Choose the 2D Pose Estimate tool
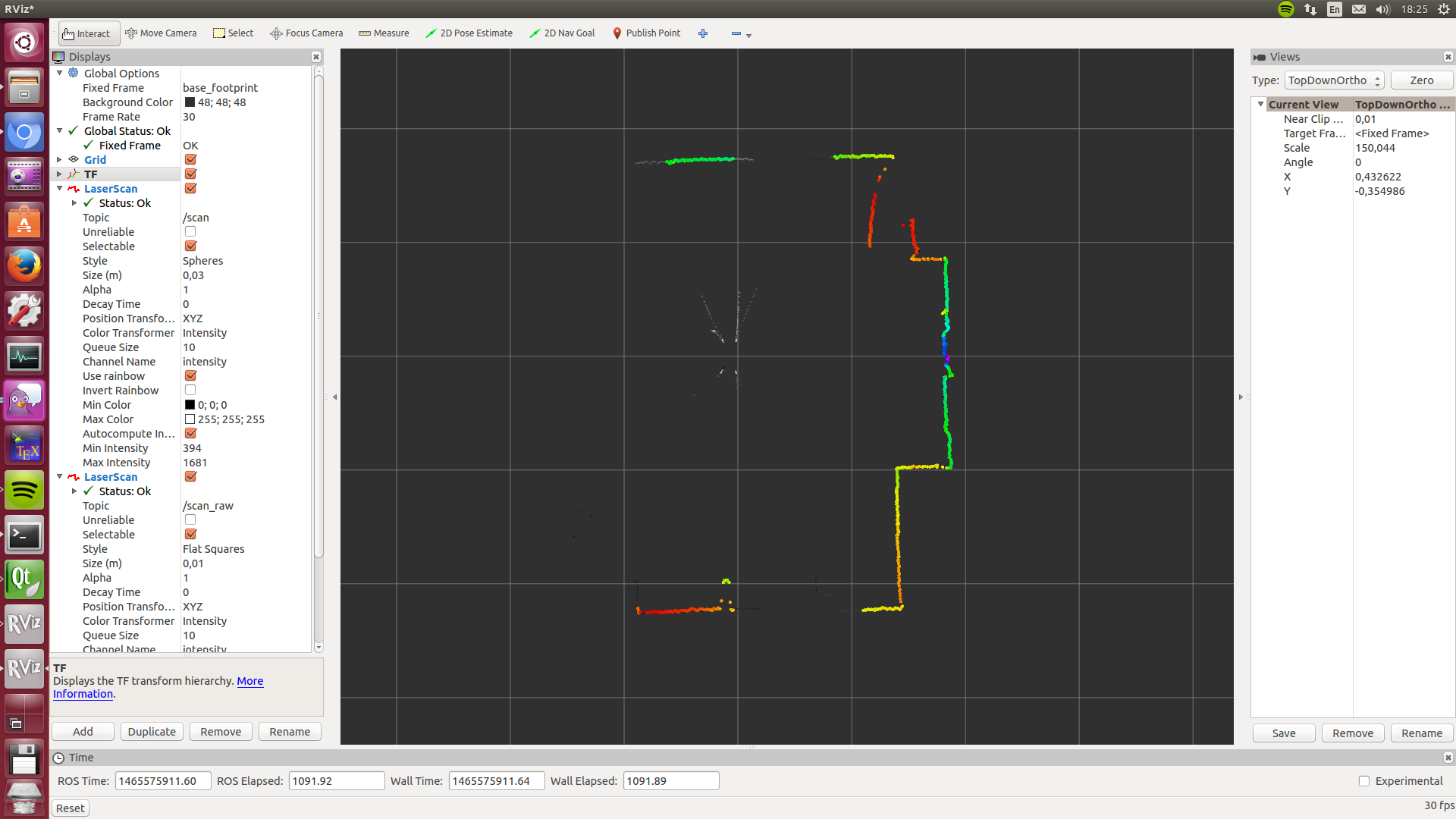1456x819 pixels. tap(469, 33)
